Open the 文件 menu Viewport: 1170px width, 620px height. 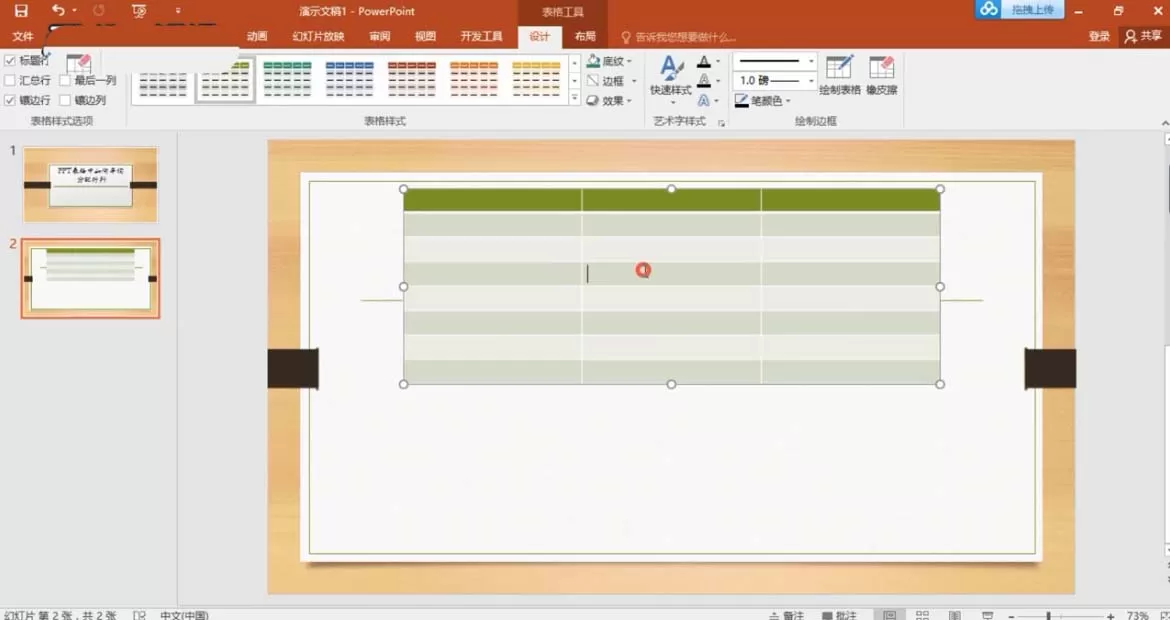(x=22, y=37)
